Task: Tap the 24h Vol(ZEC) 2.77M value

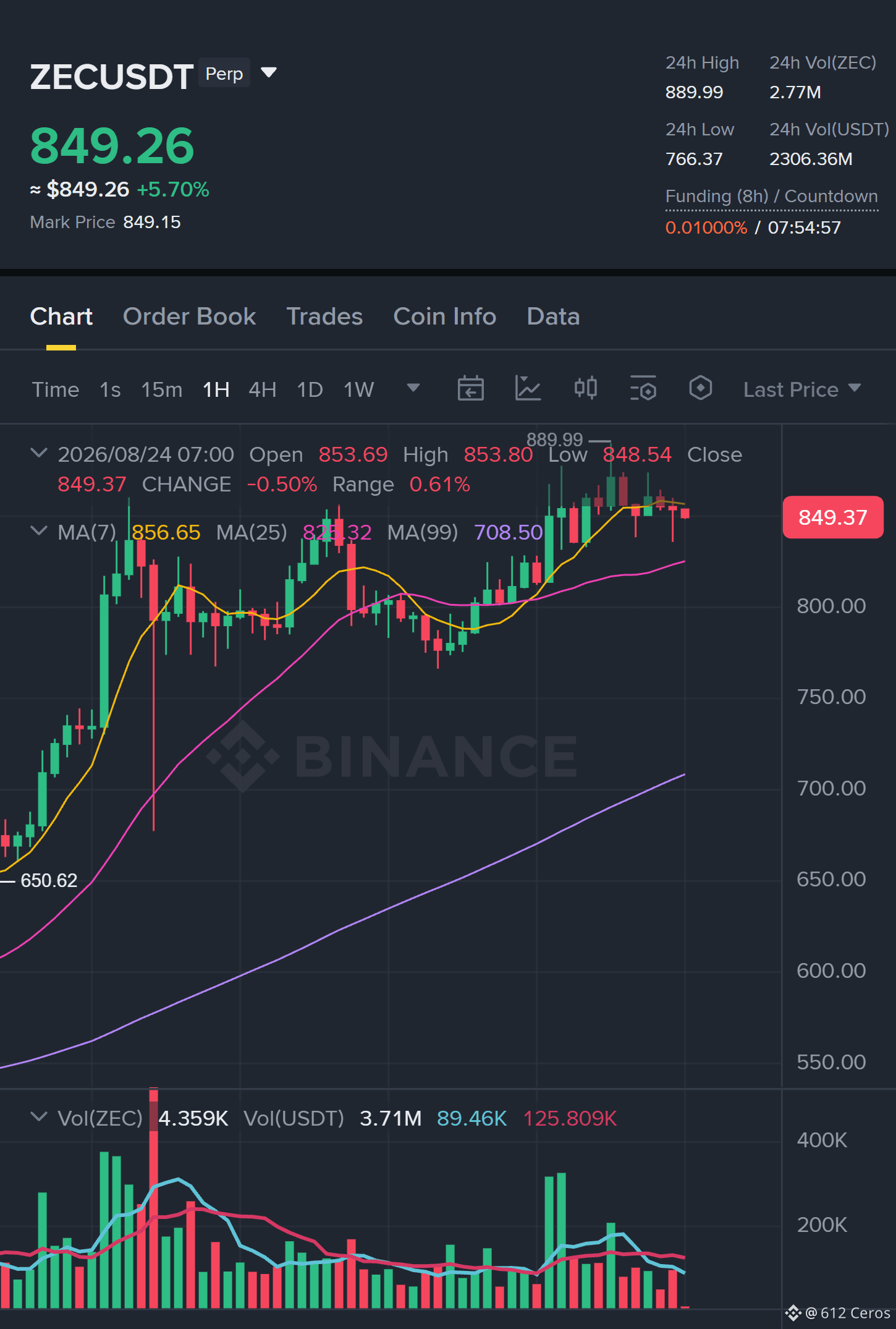Action: 795,92
